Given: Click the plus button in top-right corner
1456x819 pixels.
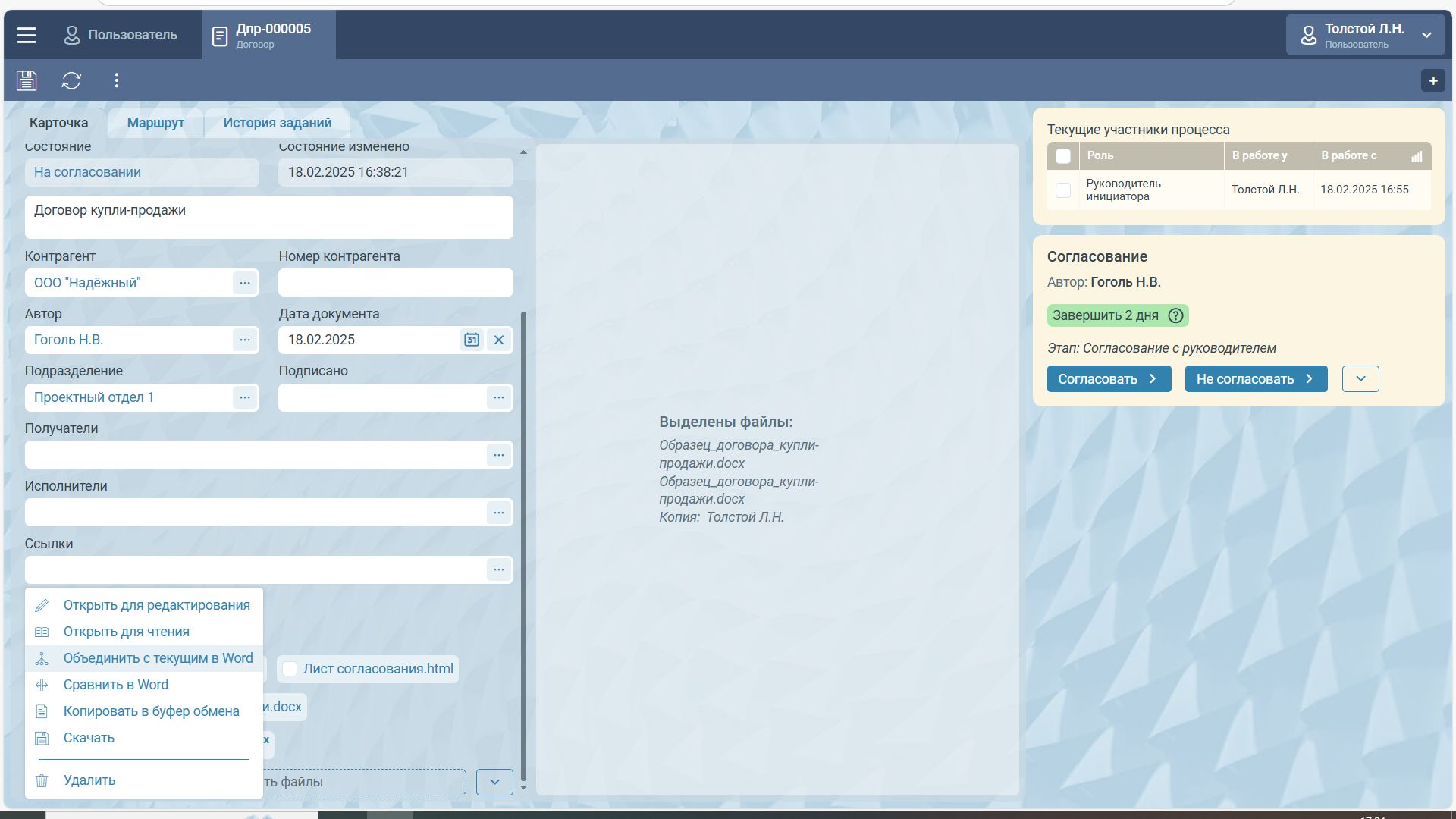Looking at the screenshot, I should tap(1432, 80).
